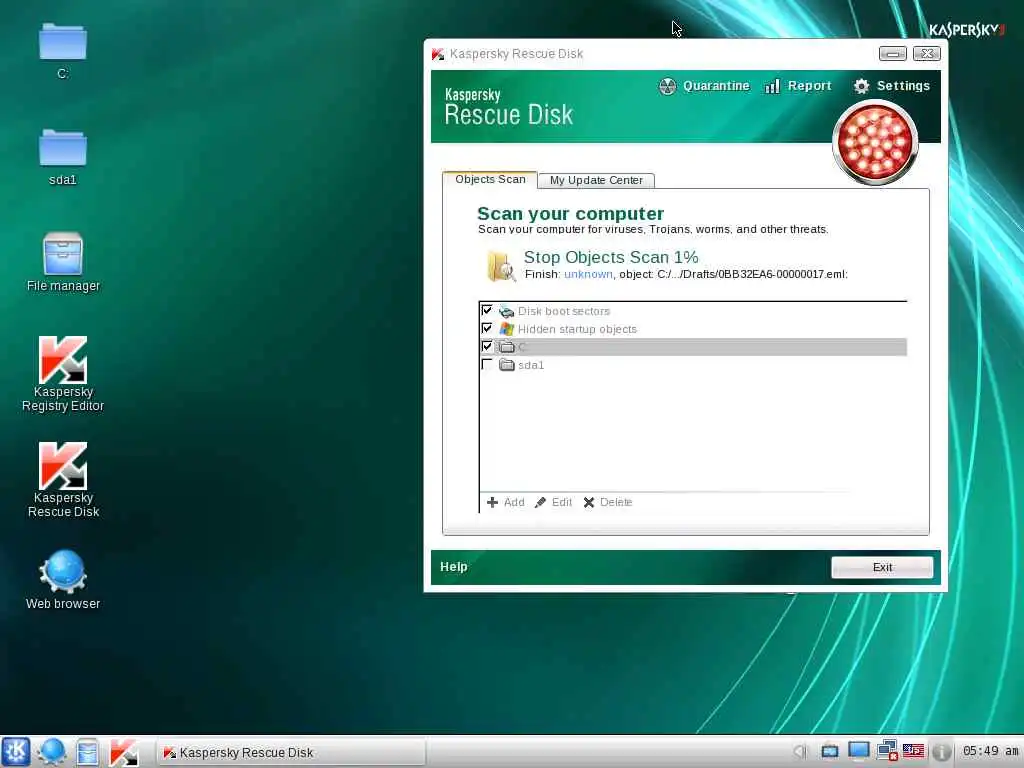Select the sda1 row in scan list

pyautogui.click(x=693, y=365)
